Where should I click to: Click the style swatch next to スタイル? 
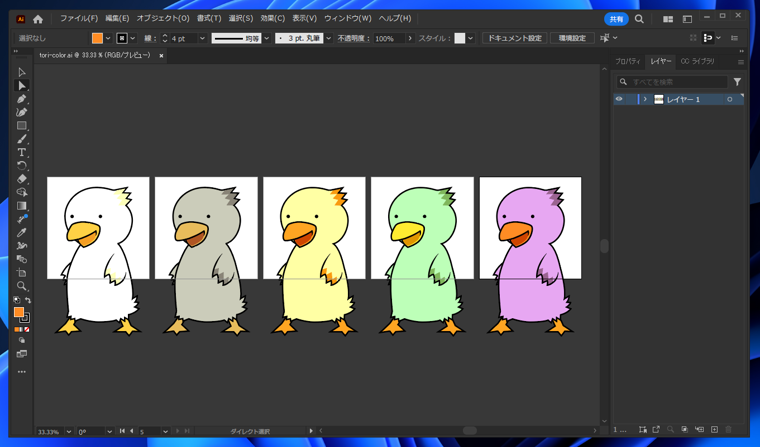point(459,38)
